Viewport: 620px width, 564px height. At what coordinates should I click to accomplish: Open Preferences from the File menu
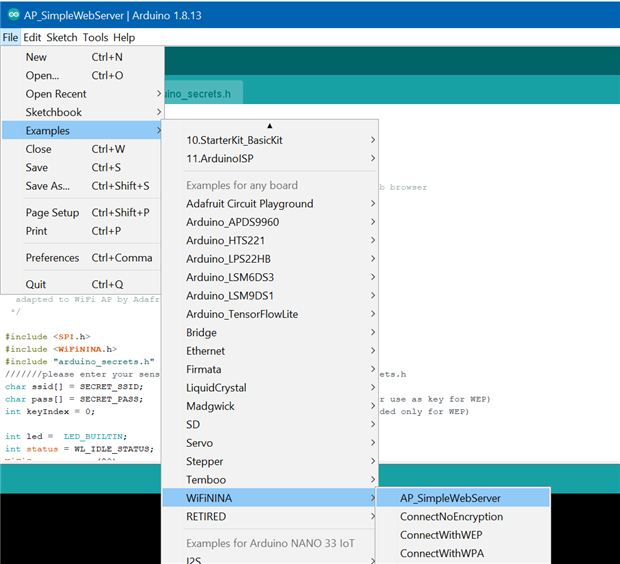click(52, 258)
